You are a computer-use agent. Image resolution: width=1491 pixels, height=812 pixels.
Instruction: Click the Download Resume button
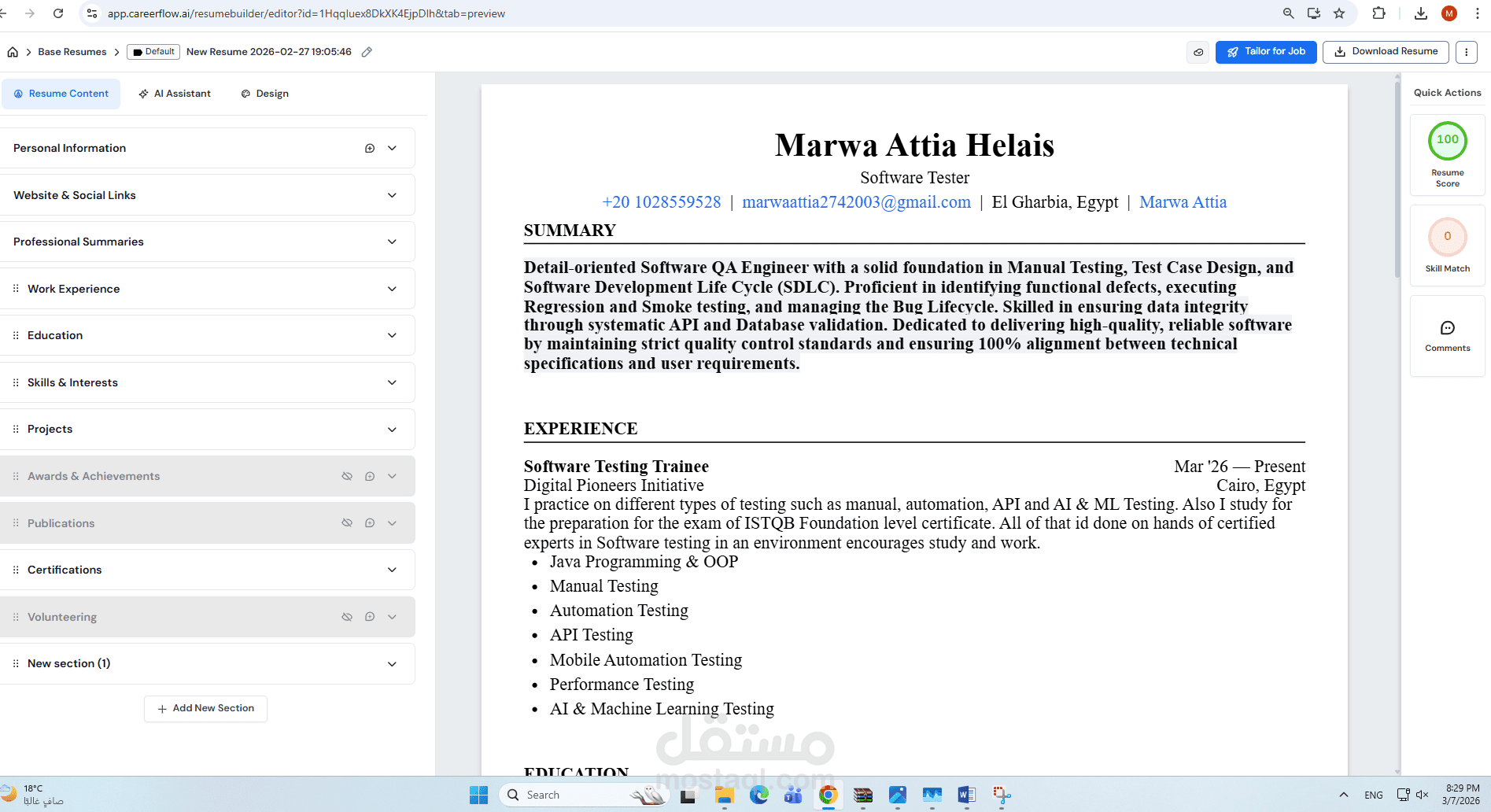pyautogui.click(x=1386, y=52)
